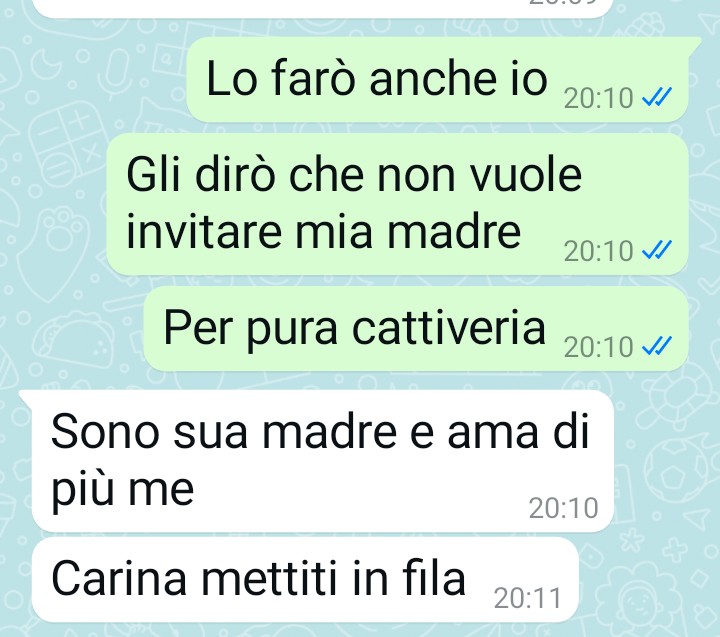This screenshot has height=637, width=720.
Task: Tap the 'Gli dirò che non vuole invitare mia madre' message
Action: point(398,204)
